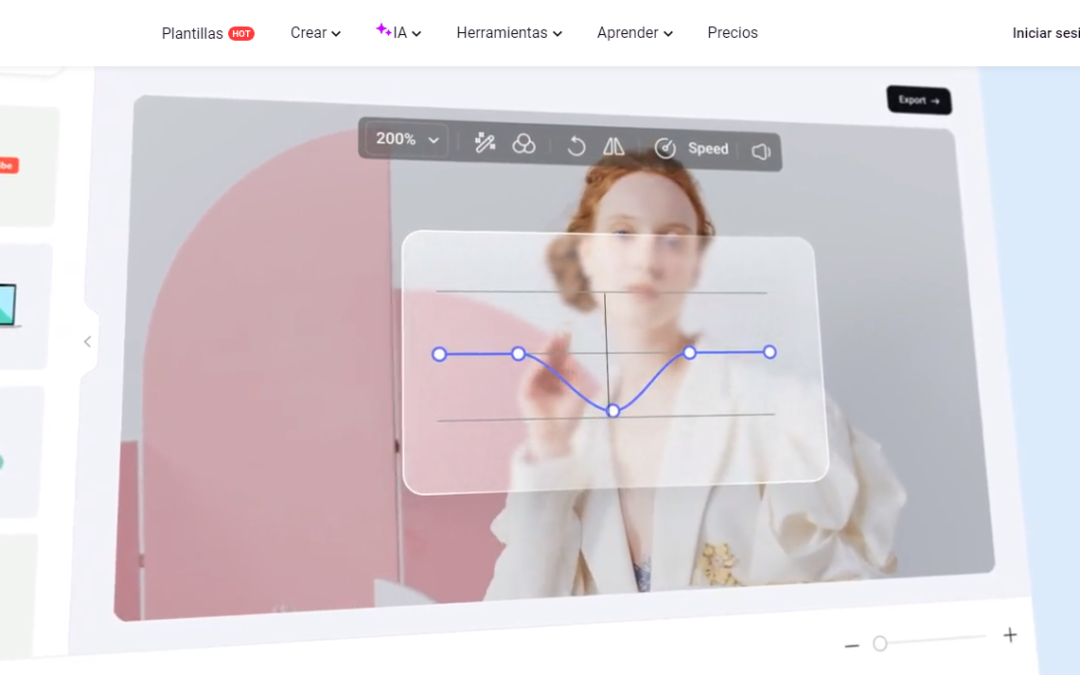Click the laptop thumbnail in left sidebar

coord(8,305)
